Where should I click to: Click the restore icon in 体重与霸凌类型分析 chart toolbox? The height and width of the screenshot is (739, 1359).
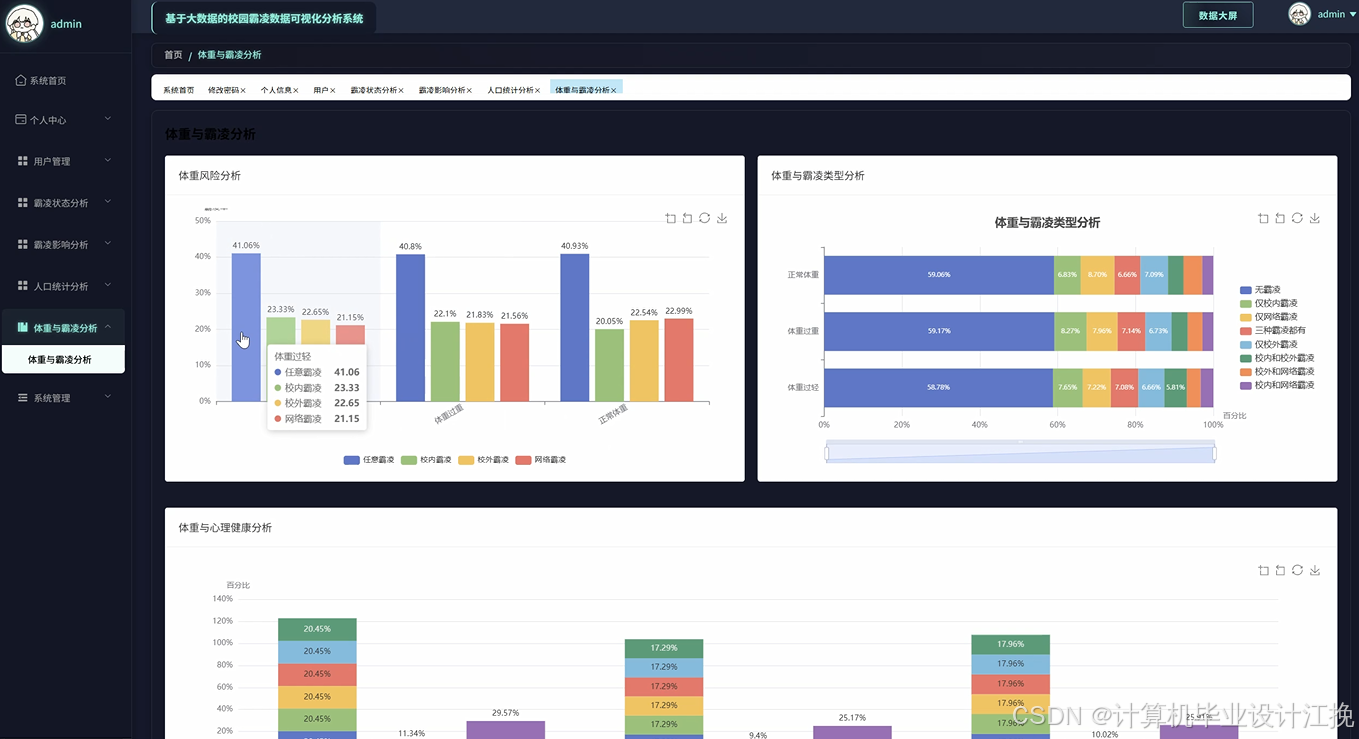(1297, 218)
